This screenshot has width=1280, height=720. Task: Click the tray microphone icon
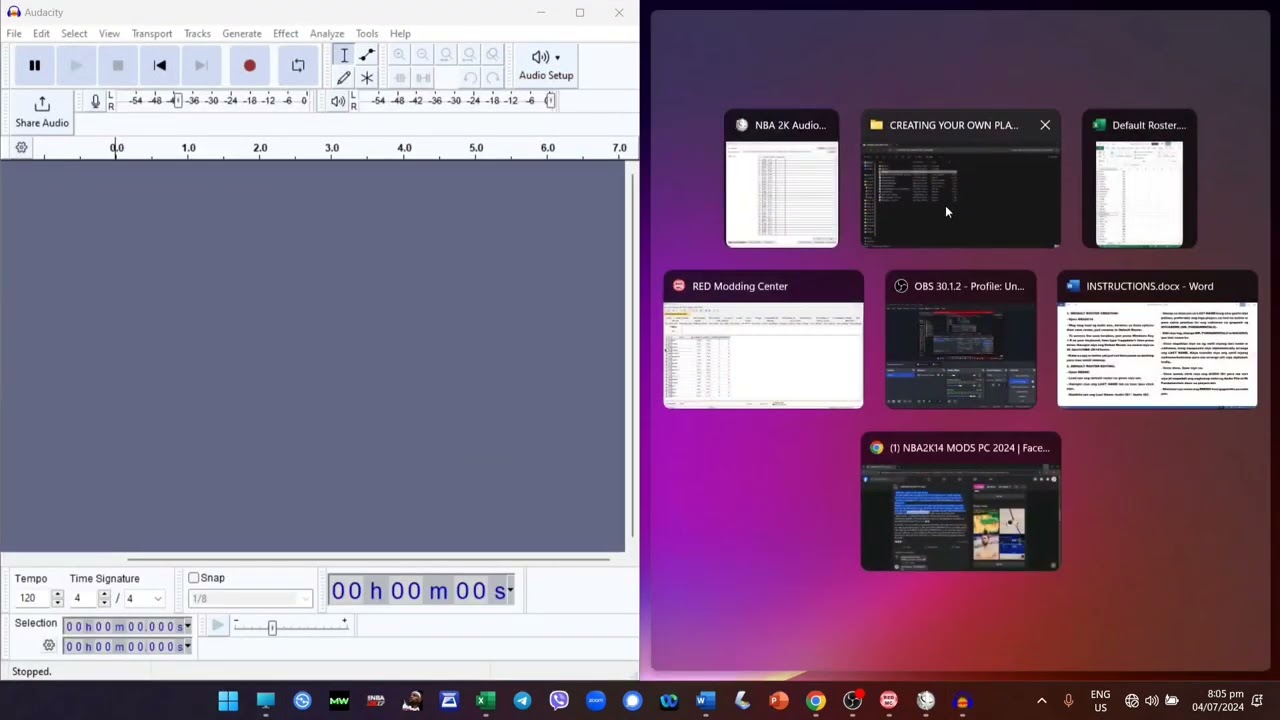(x=1068, y=701)
